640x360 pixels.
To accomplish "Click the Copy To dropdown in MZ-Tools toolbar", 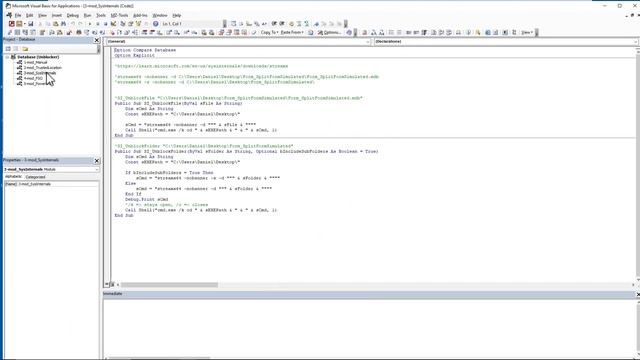I will click(x=269, y=32).
